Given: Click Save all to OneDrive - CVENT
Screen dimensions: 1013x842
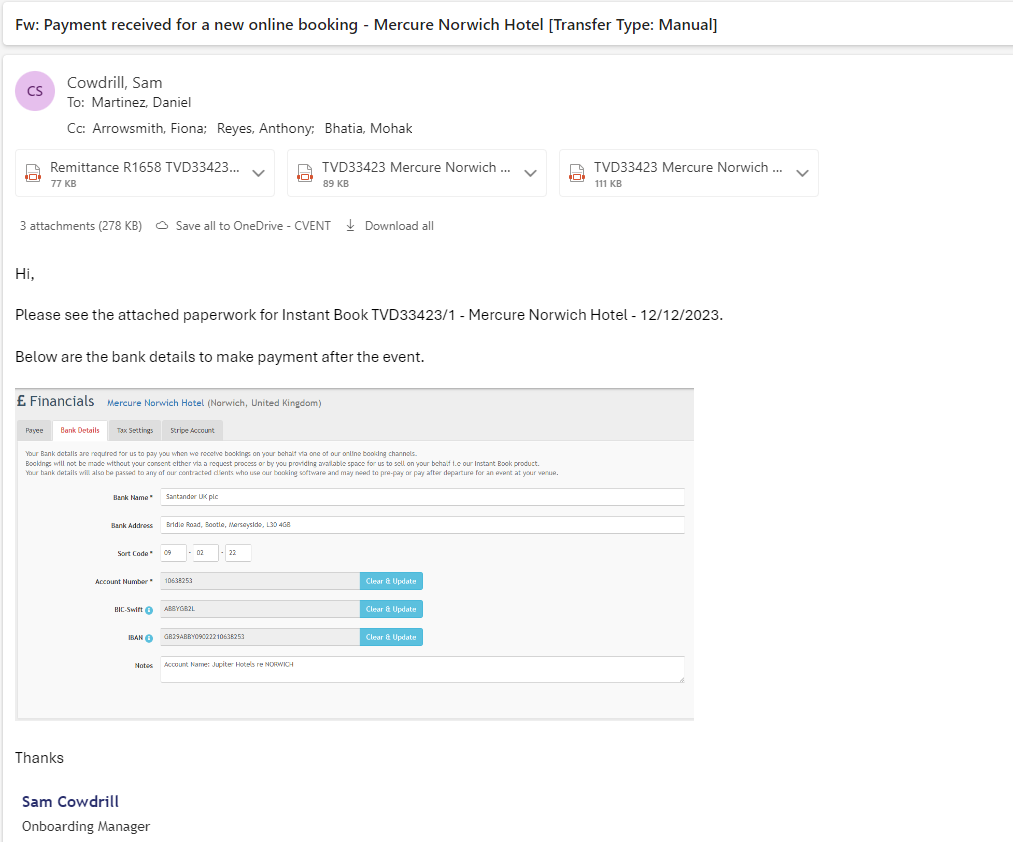Looking at the screenshot, I should (x=253, y=226).
